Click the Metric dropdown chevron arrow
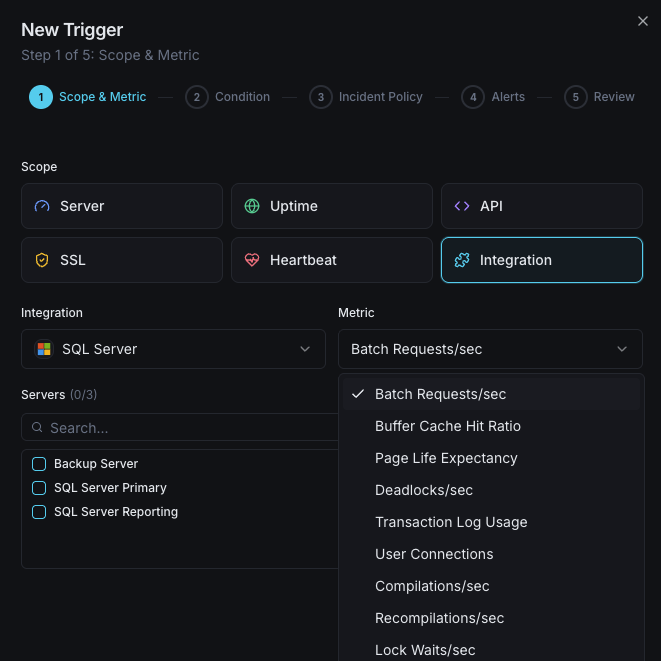Screen dimensions: 661x661 click(x=622, y=349)
